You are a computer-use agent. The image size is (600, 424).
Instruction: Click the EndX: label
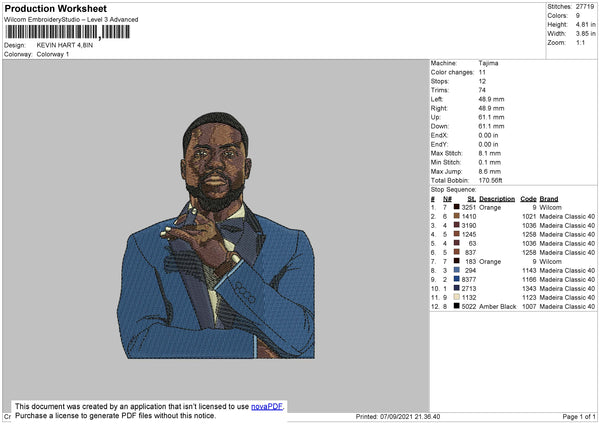pyautogui.click(x=439, y=135)
